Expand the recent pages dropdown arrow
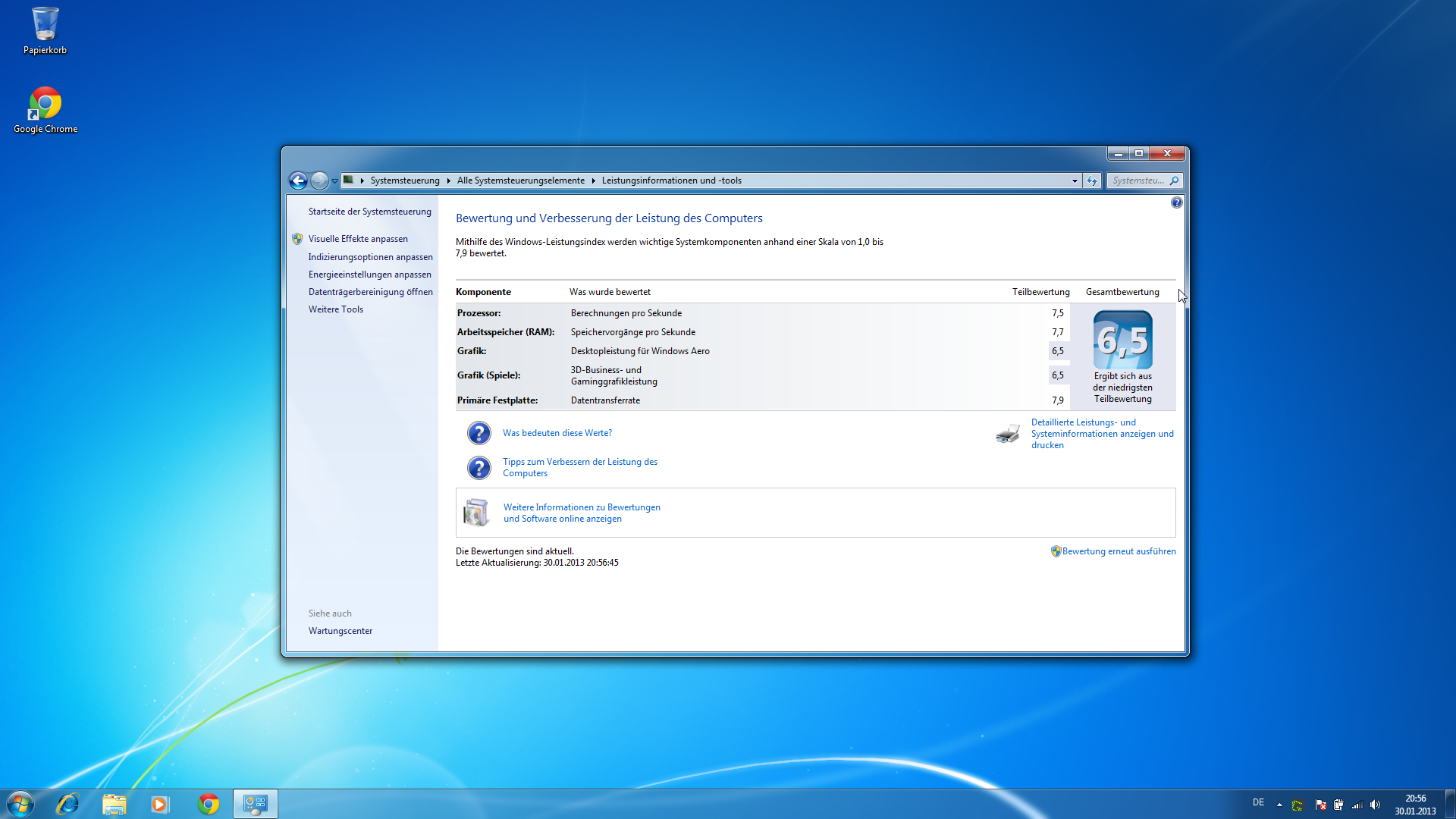This screenshot has height=819, width=1456. (334, 181)
